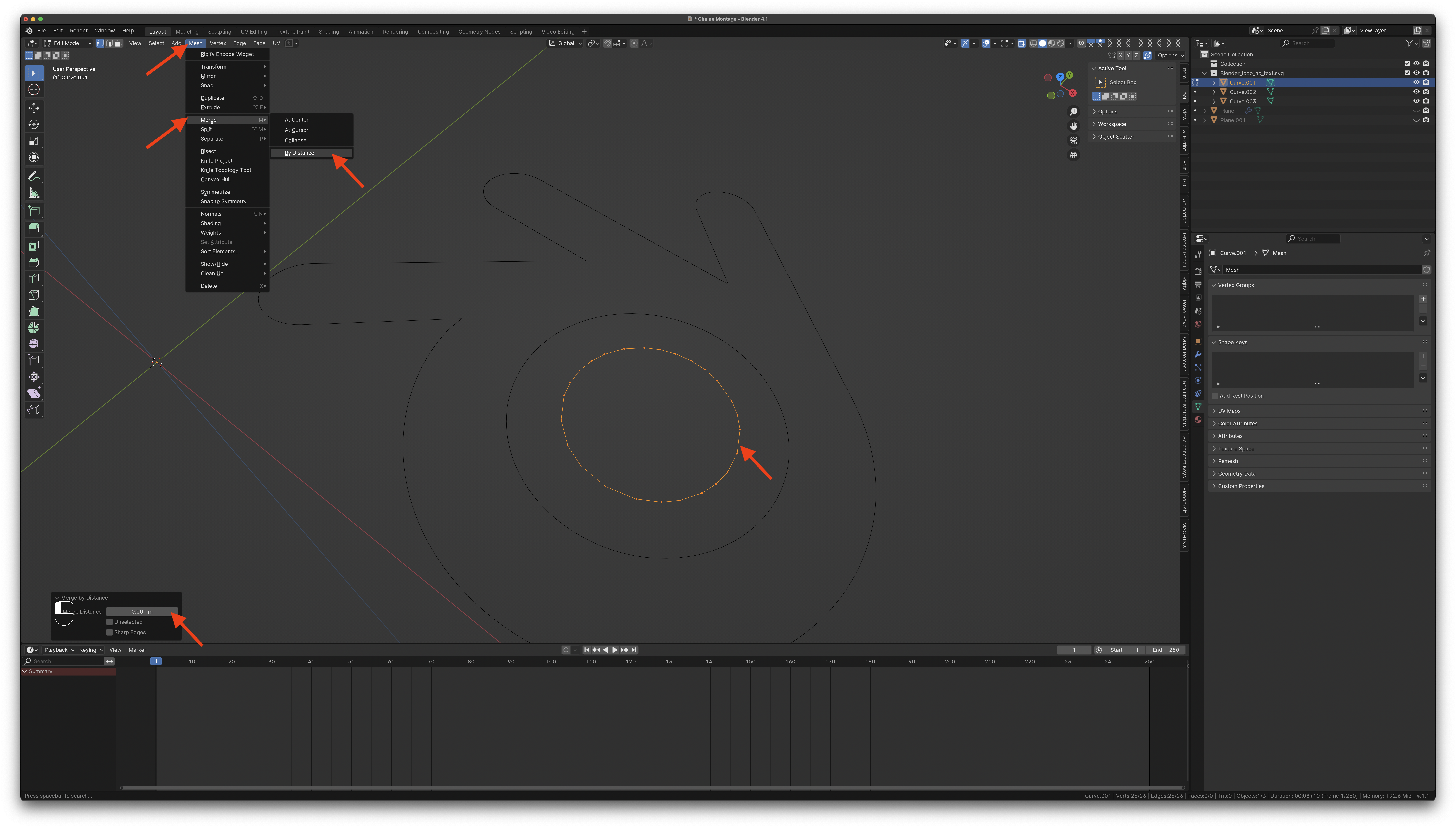Enable the Unselected checkbox
Image resolution: width=1456 pixels, height=828 pixels.
tap(110, 622)
